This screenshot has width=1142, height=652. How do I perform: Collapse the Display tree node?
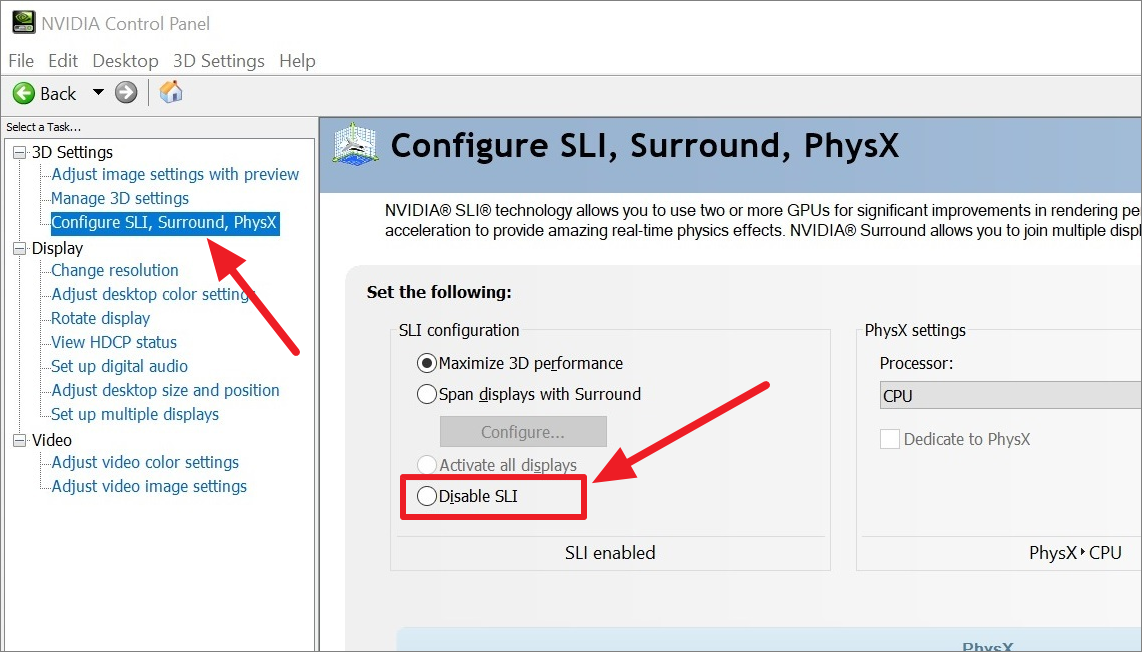click(x=20, y=248)
